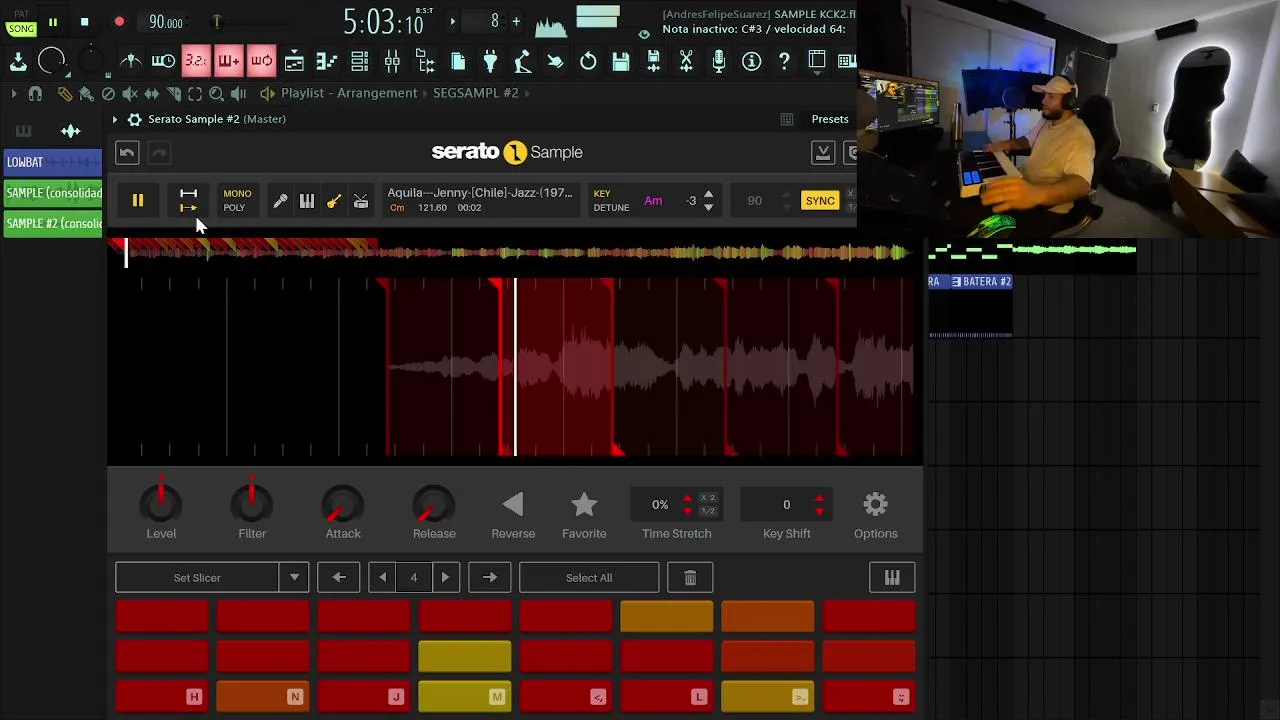Switch to POLY voice mode
Viewport: 1280px width, 720px height.
click(x=234, y=208)
